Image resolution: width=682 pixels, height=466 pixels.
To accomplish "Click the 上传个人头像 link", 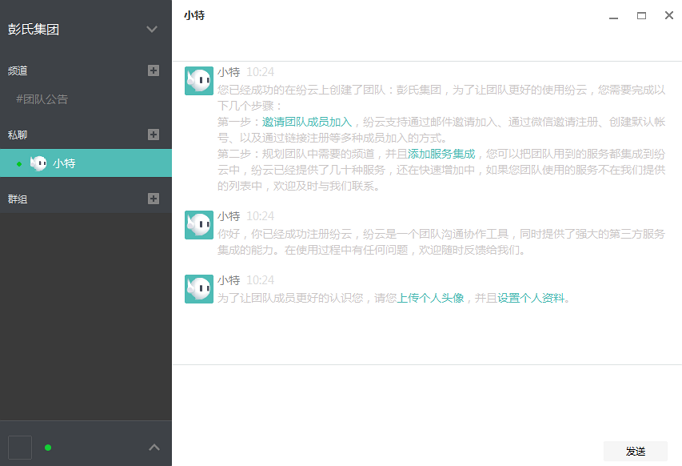I will (x=431, y=298).
